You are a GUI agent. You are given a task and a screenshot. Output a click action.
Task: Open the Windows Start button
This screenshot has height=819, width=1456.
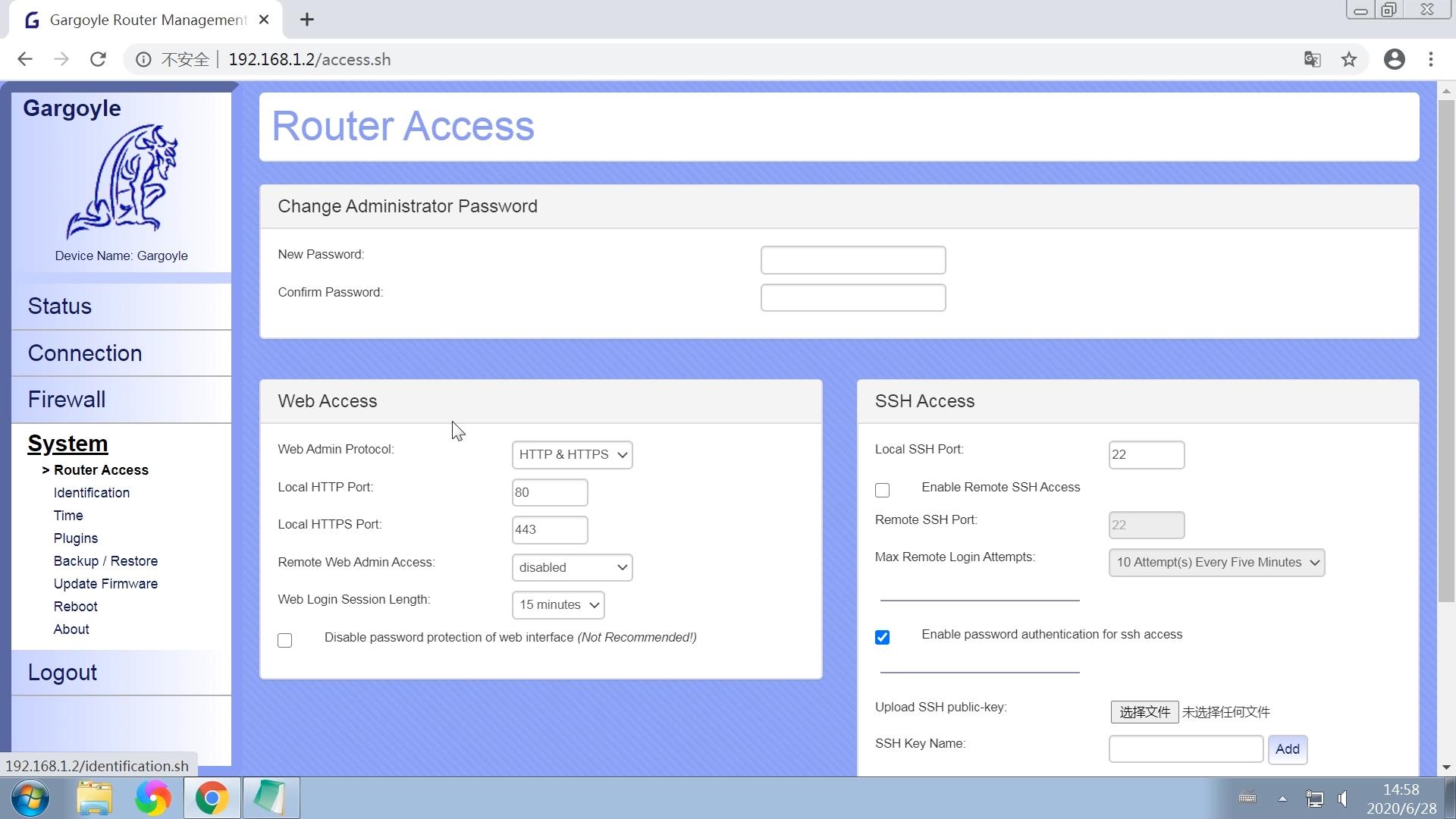tap(30, 798)
